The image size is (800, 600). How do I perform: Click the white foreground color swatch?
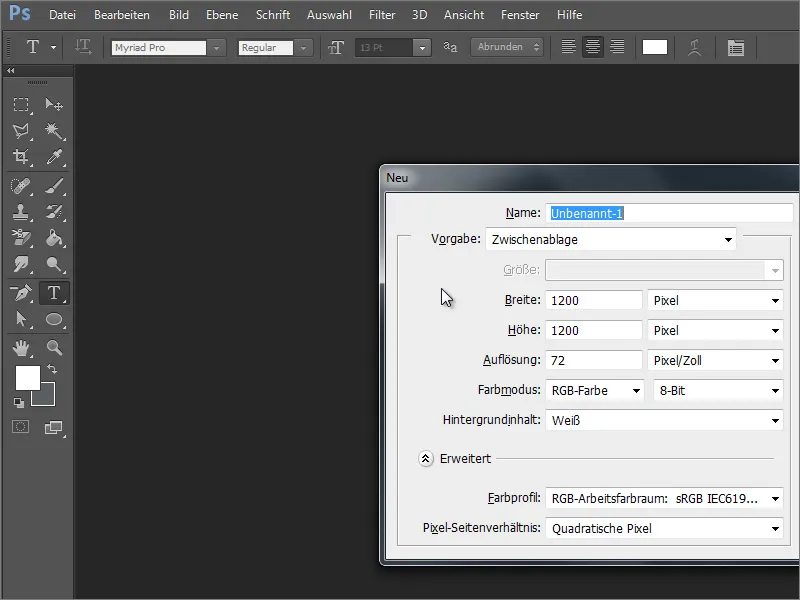(28, 378)
